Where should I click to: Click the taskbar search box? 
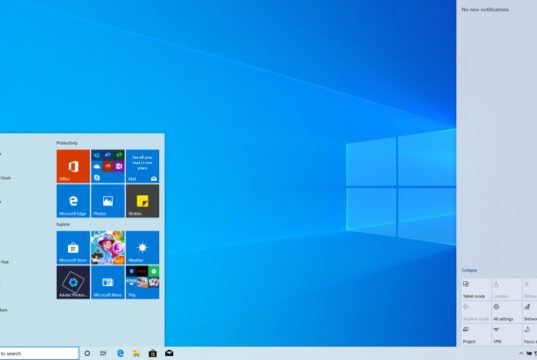pyautogui.click(x=39, y=353)
